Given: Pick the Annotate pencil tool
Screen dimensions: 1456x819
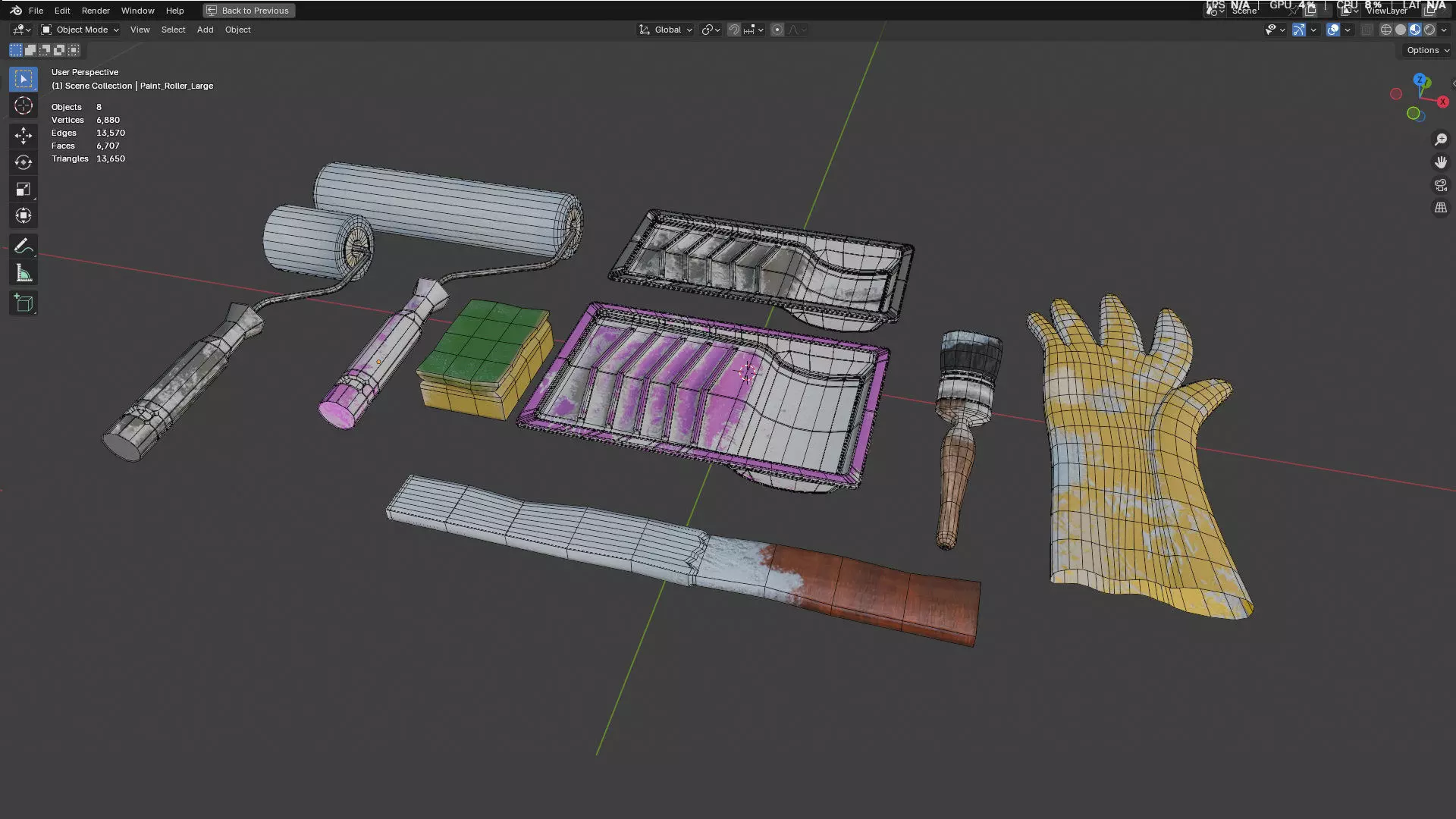Looking at the screenshot, I should point(23,246).
